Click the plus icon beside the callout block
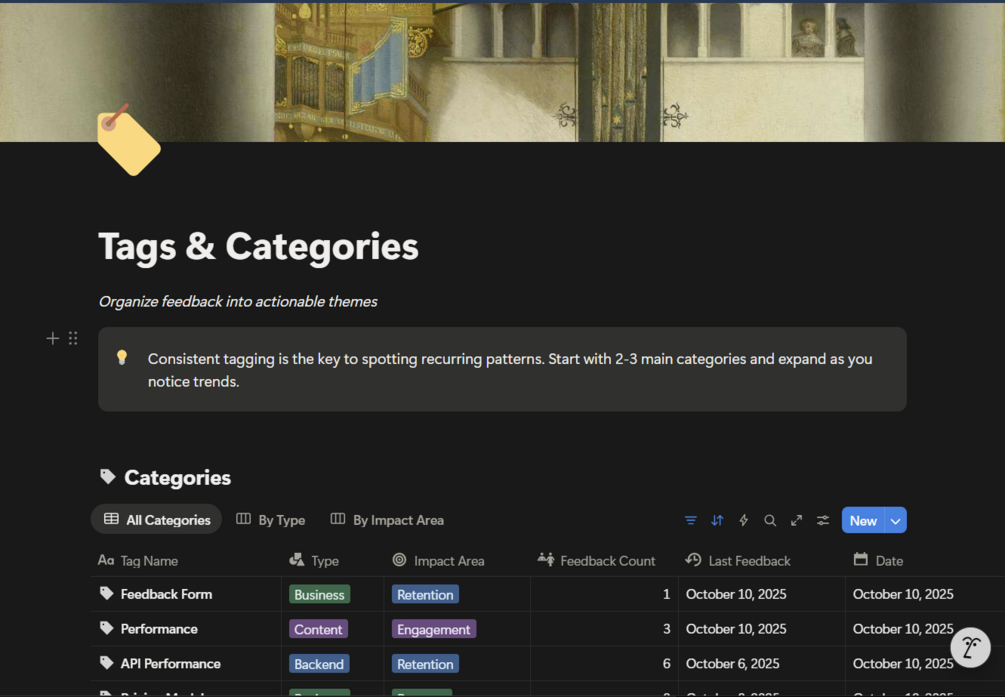 [x=53, y=338]
